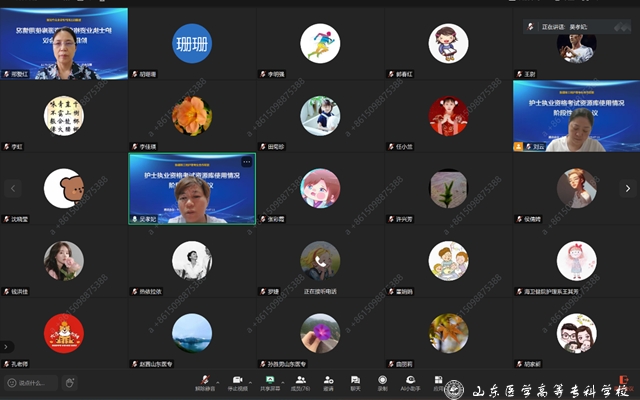Select the brown bear cartoon avatar

(x=64, y=188)
